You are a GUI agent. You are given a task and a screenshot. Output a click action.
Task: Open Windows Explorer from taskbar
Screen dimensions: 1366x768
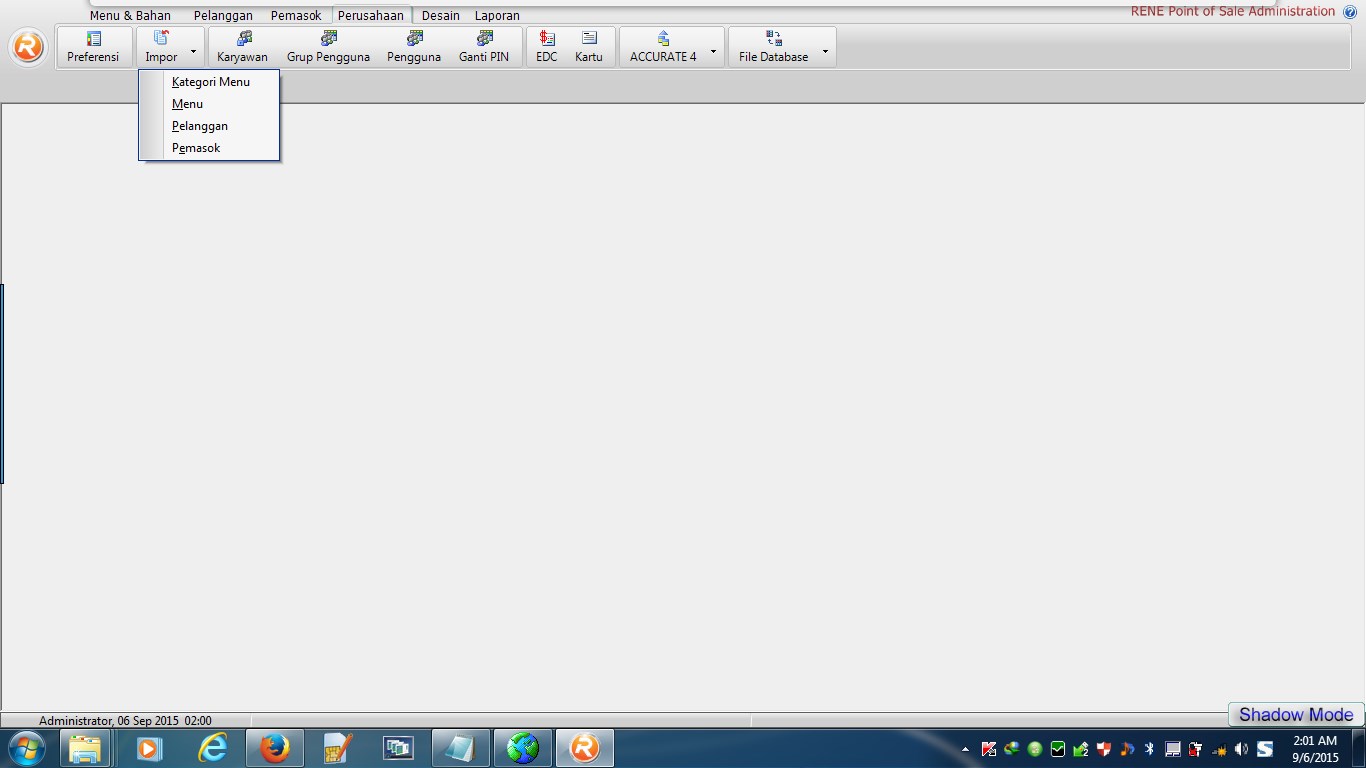tap(86, 748)
